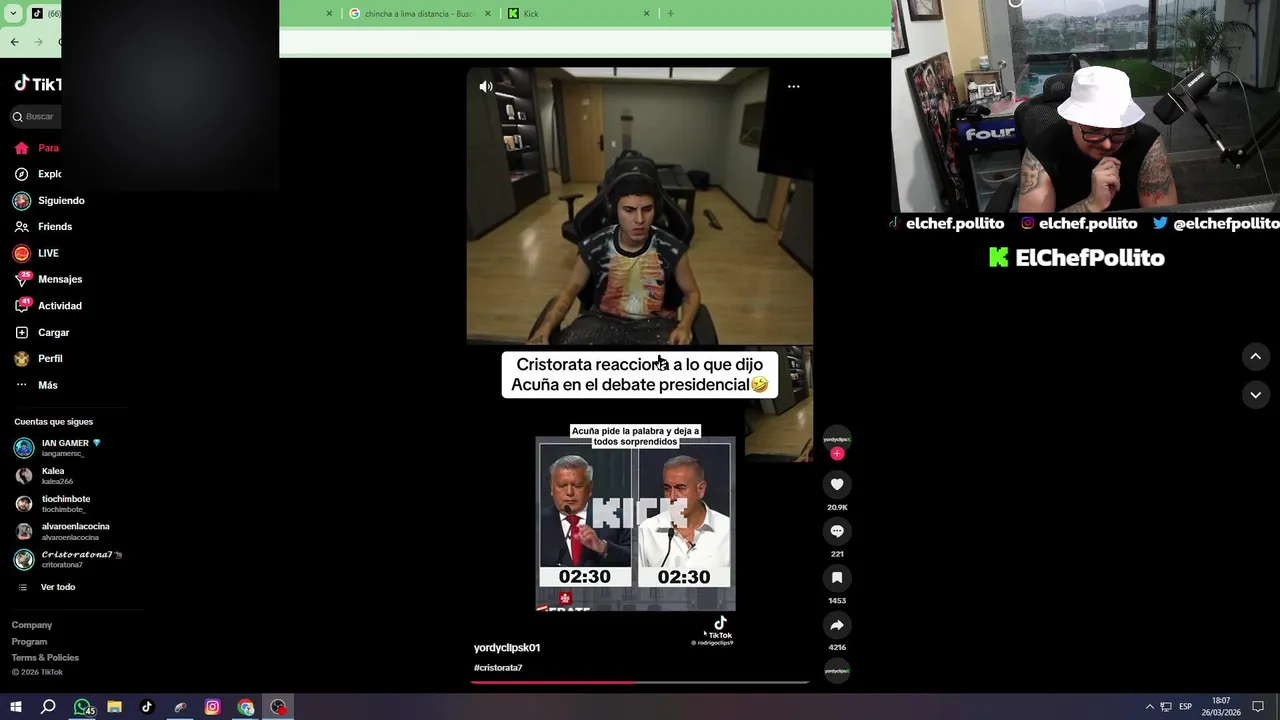Open Kalea followed account
The image size is (1280, 720).
tap(44, 475)
